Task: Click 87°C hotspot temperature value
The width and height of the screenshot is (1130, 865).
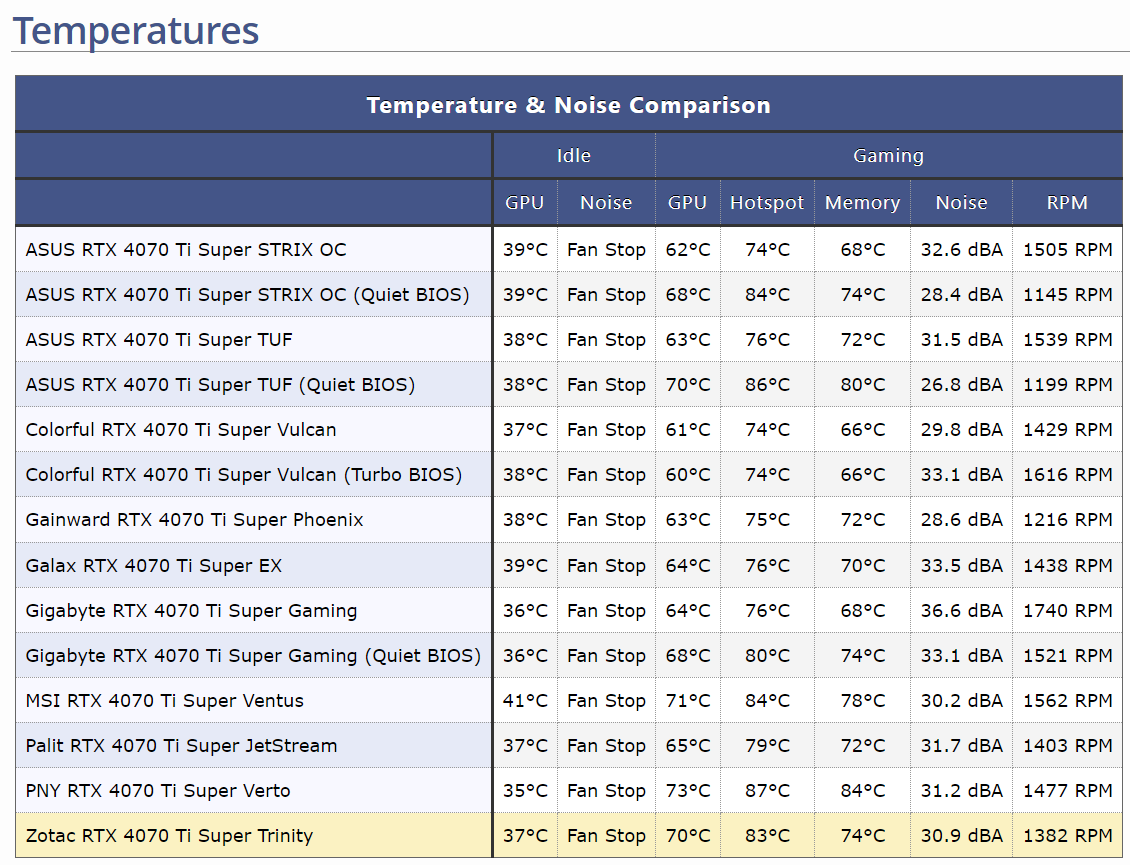Action: (767, 791)
